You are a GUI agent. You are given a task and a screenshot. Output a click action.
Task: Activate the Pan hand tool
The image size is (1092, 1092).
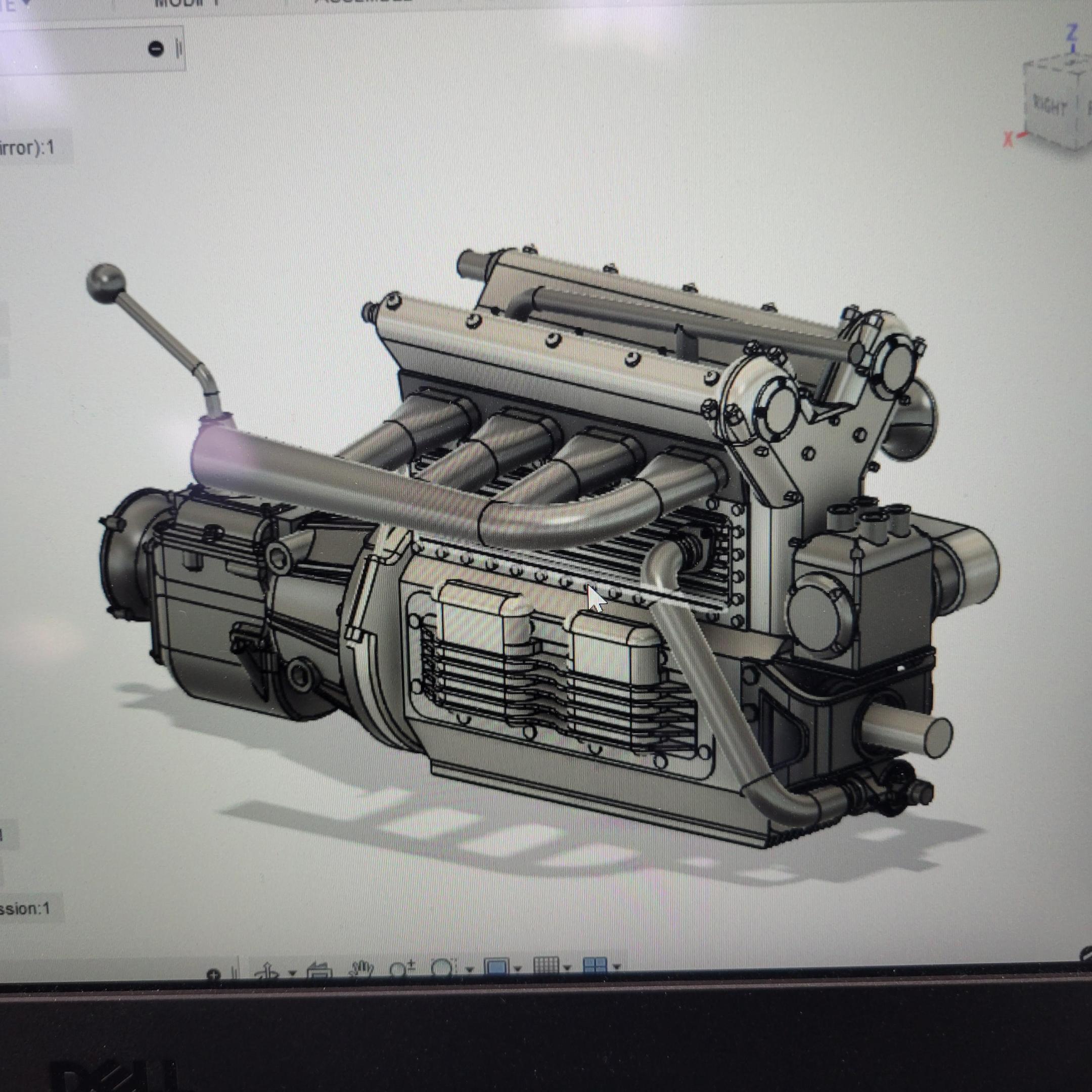[x=362, y=969]
